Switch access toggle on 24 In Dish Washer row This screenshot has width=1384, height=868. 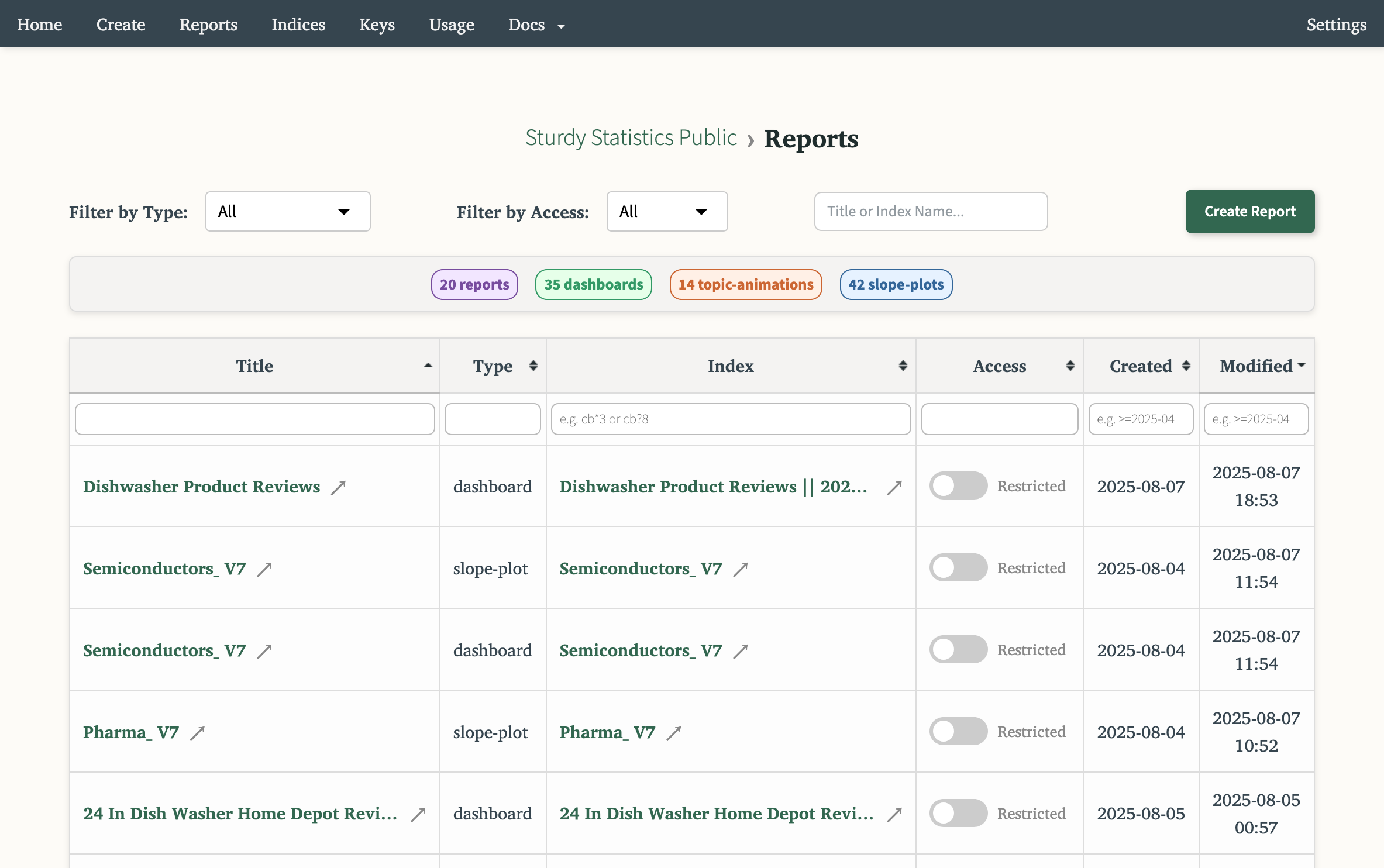point(958,814)
